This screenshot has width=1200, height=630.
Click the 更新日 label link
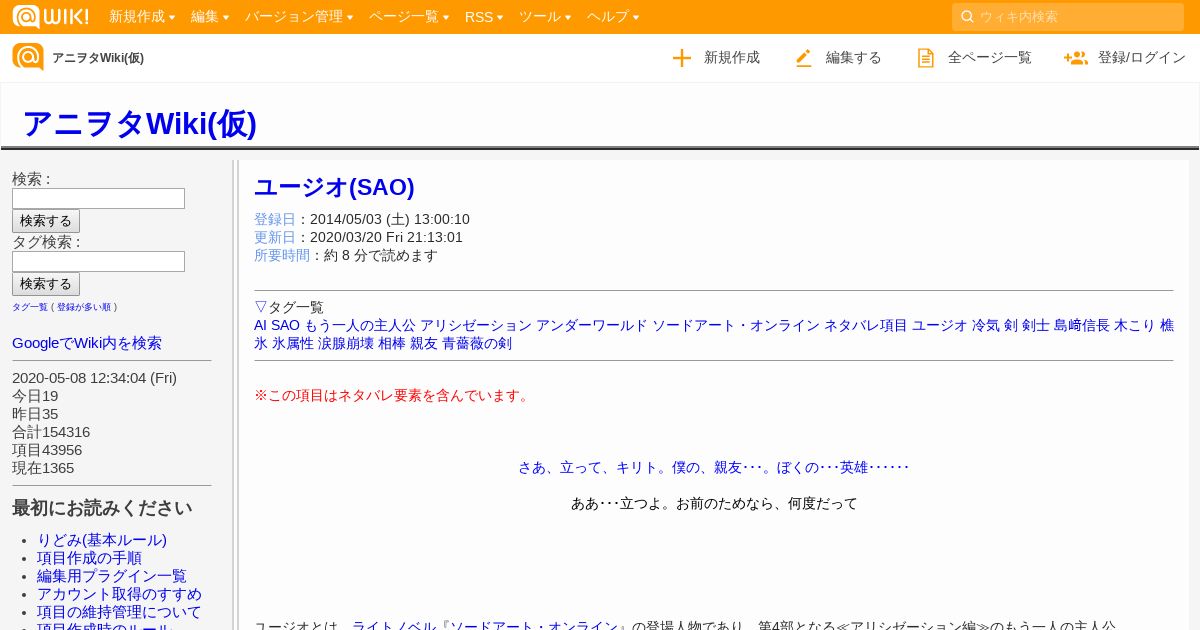tap(275, 237)
